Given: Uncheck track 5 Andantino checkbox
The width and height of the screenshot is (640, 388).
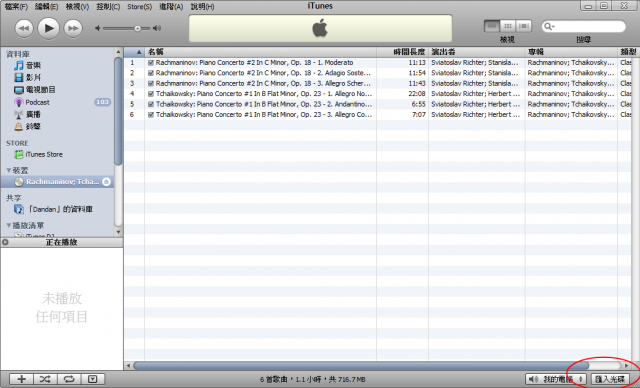Looking at the screenshot, I should click(151, 104).
